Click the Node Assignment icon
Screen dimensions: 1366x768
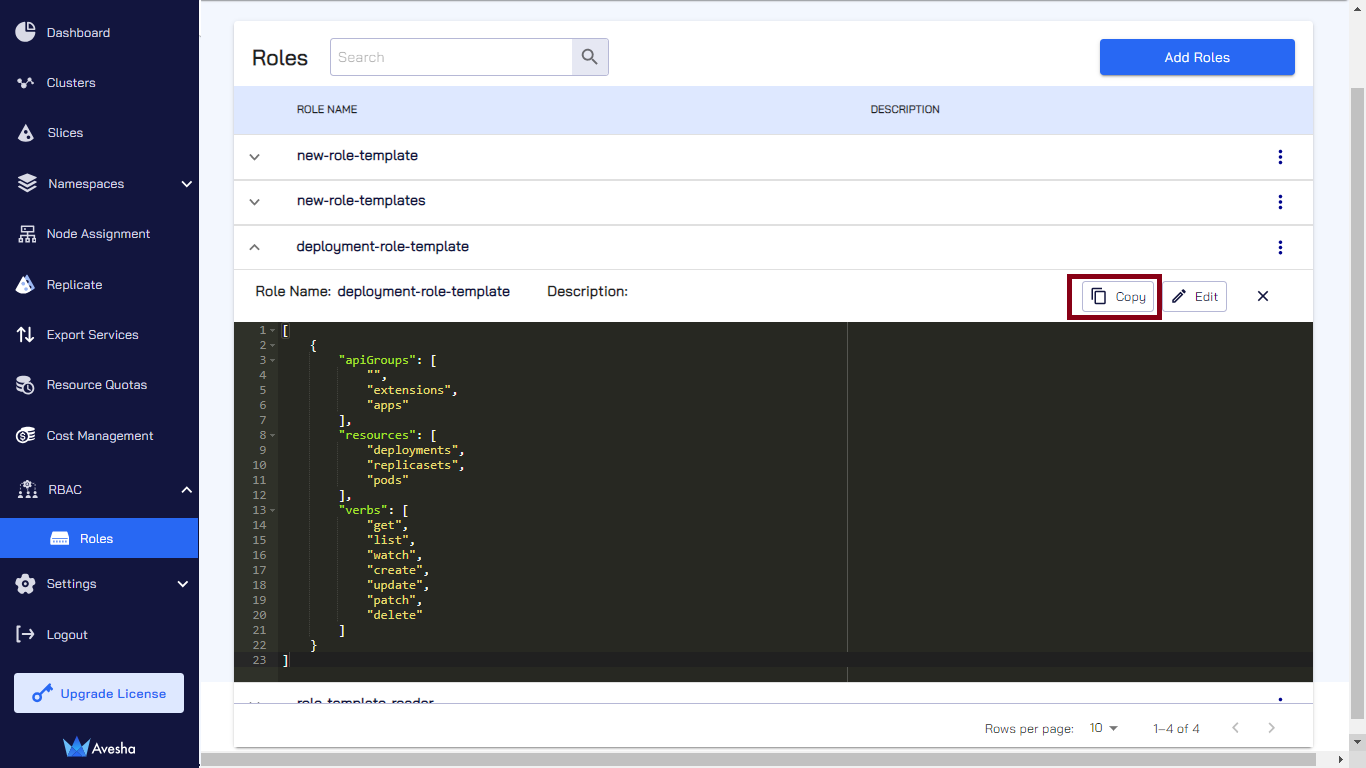click(26, 234)
